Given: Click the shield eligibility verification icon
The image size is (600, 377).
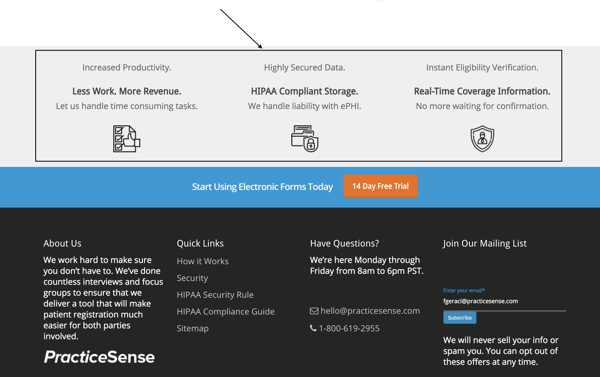Looking at the screenshot, I should 482,139.
